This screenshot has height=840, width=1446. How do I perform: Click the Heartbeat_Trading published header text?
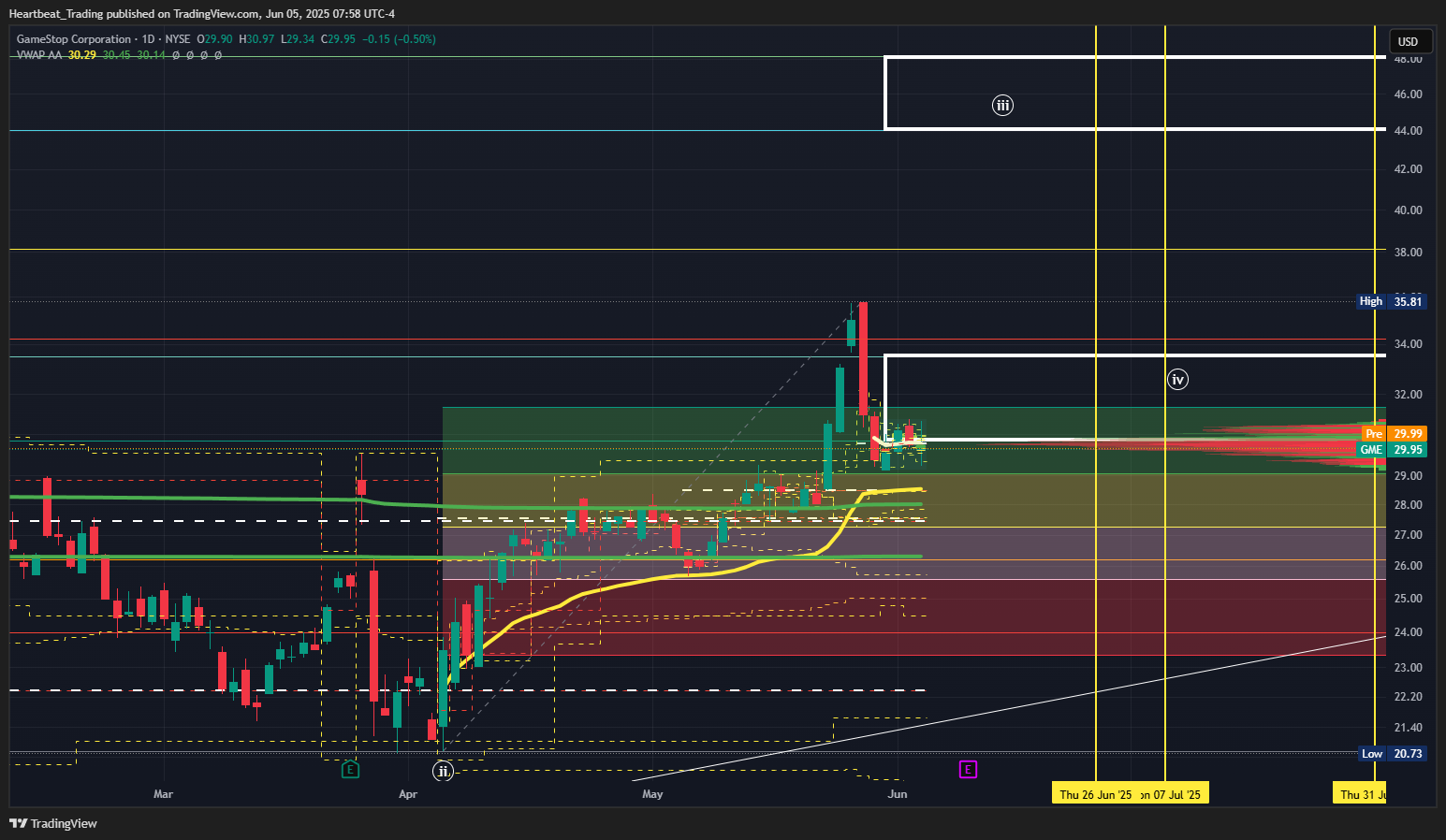(202, 14)
